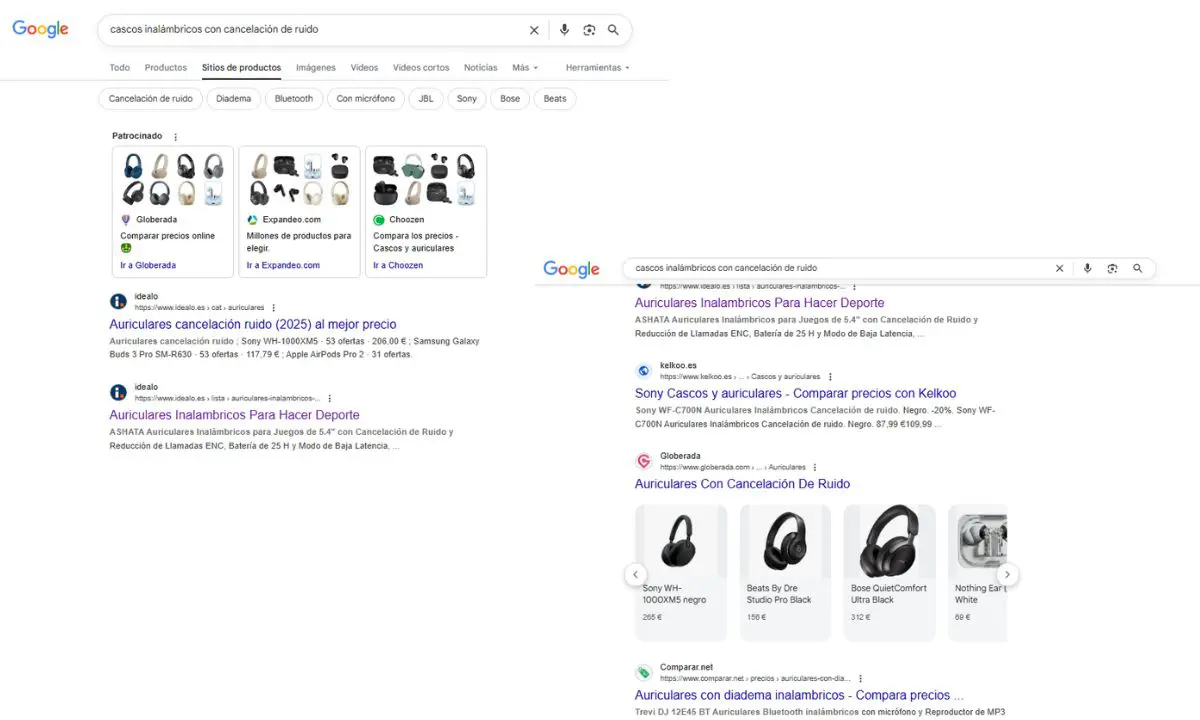Open the three-dot menu beside Patrocinado
Image resolution: width=1200 pixels, height=720 pixels.
[x=176, y=137]
